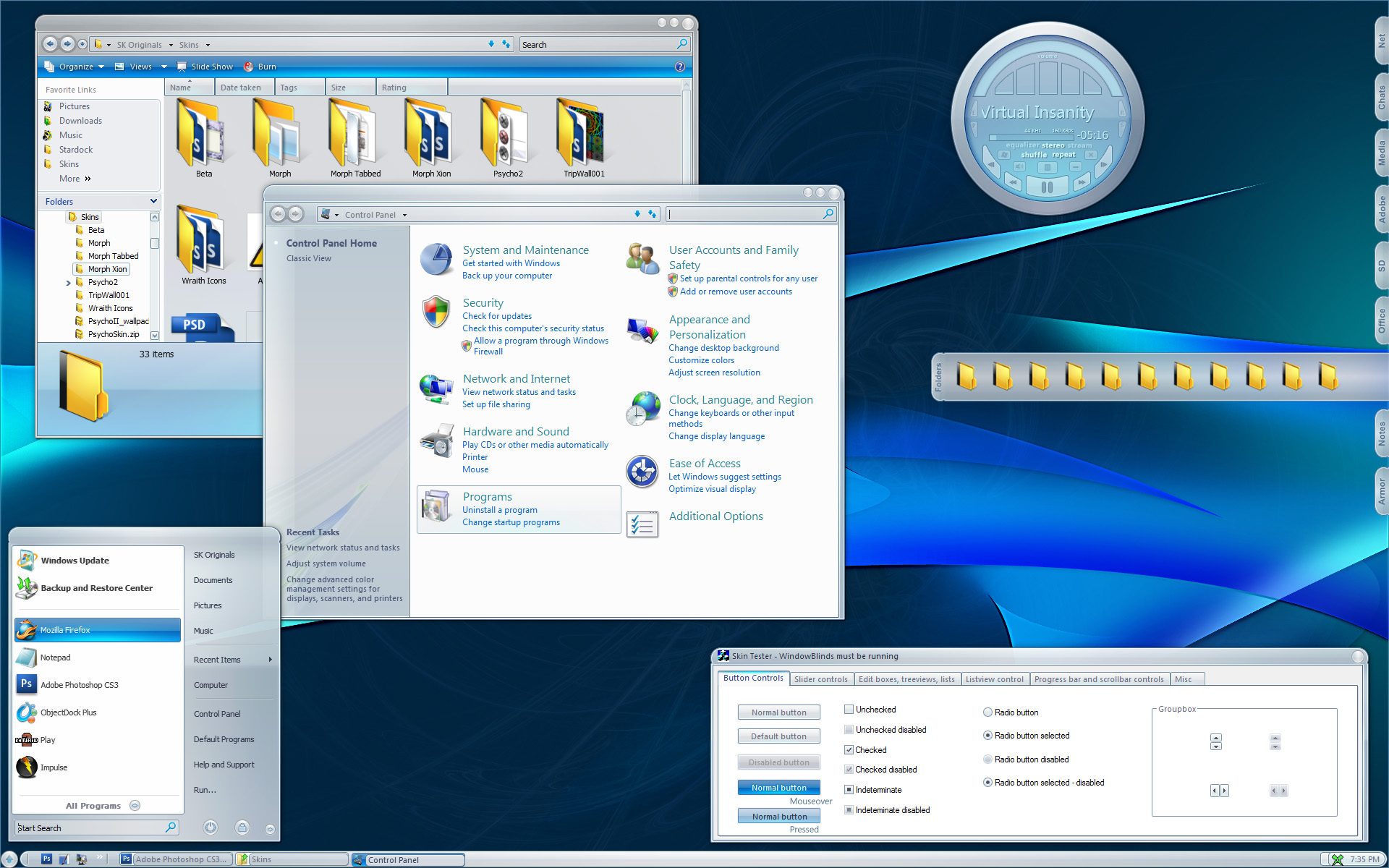The width and height of the screenshot is (1389, 868).
Task: Open the Chats side tab on the desktop edge
Action: (x=1381, y=97)
